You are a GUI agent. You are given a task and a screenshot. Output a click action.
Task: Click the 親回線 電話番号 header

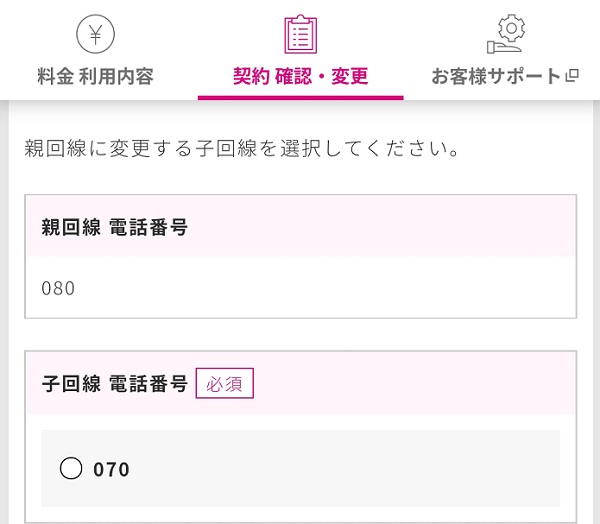(x=114, y=227)
